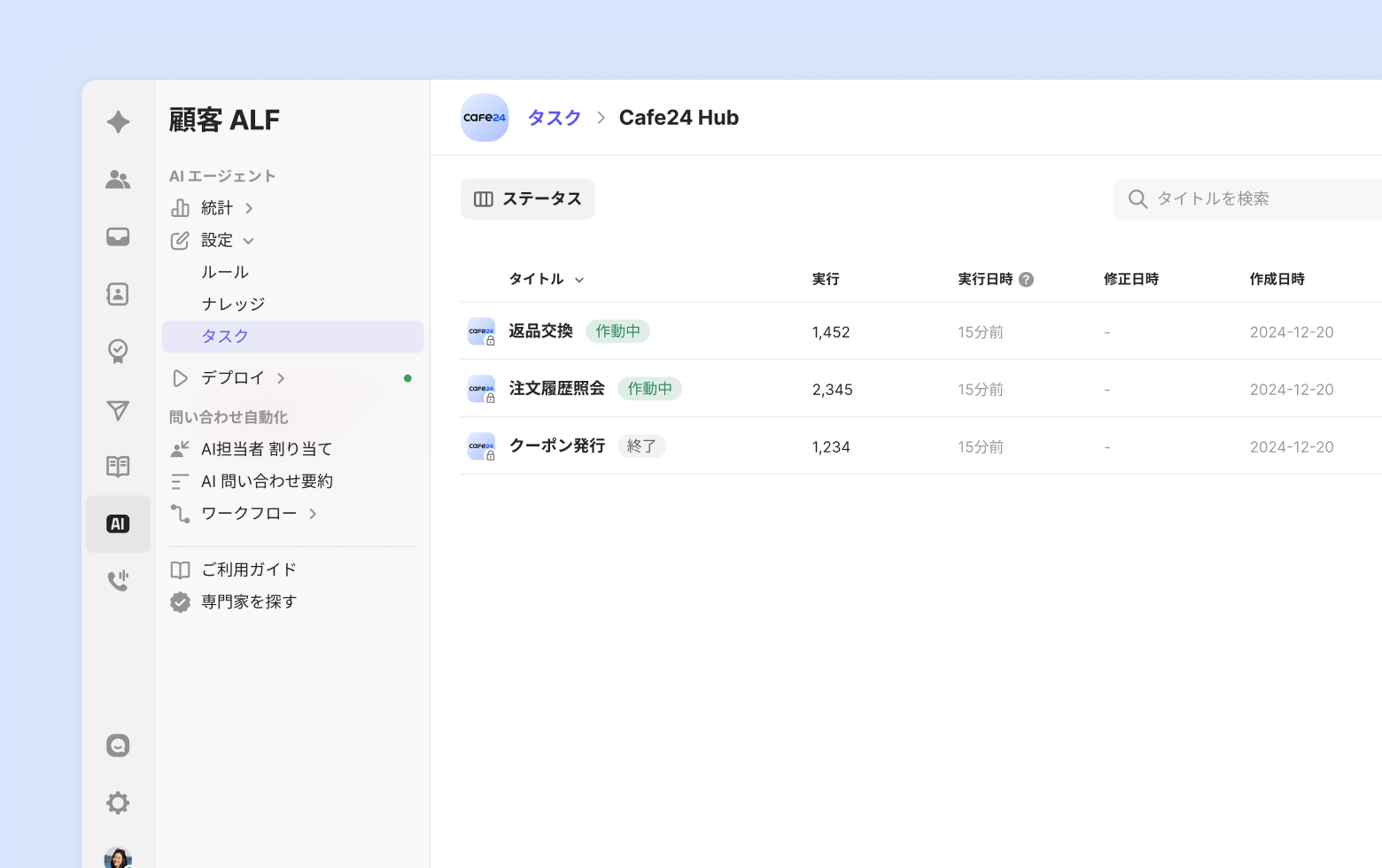Open the team members icon in the left rail
Image resolution: width=1382 pixels, height=868 pixels.
pos(118,180)
